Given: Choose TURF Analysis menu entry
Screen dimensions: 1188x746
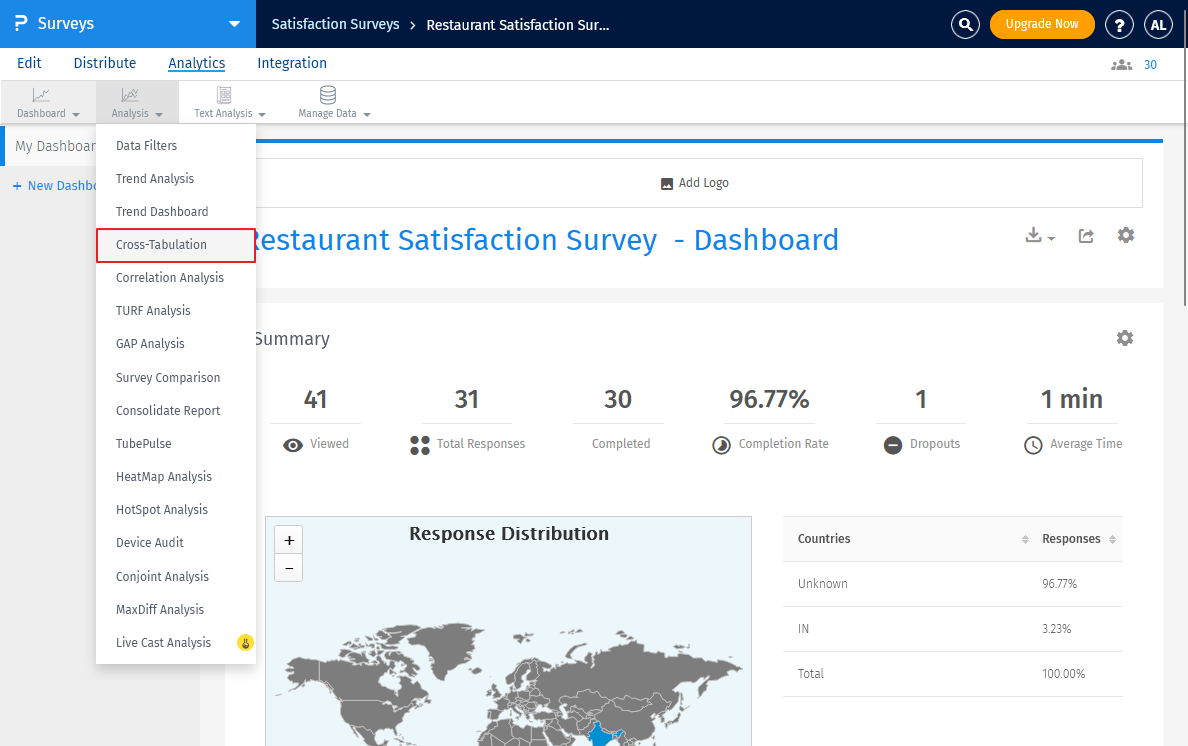Looking at the screenshot, I should [153, 311].
